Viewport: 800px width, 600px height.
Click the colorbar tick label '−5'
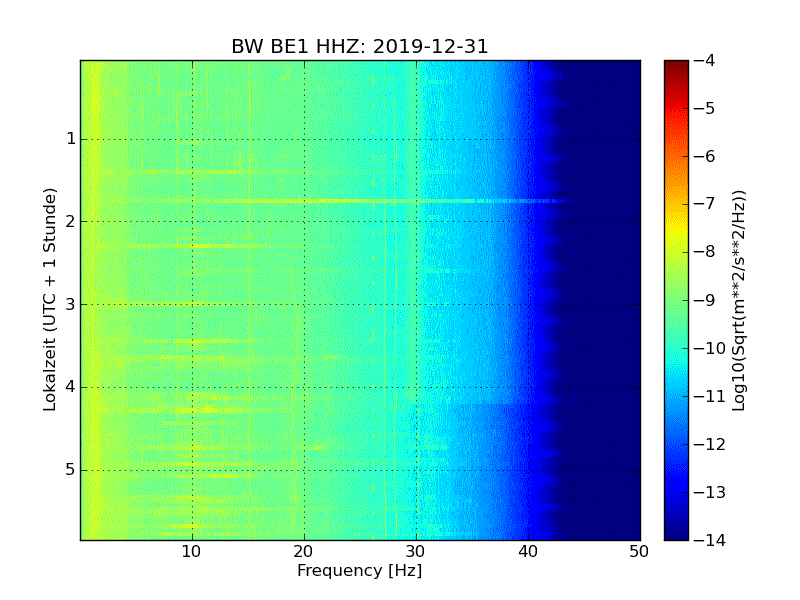click(x=705, y=108)
